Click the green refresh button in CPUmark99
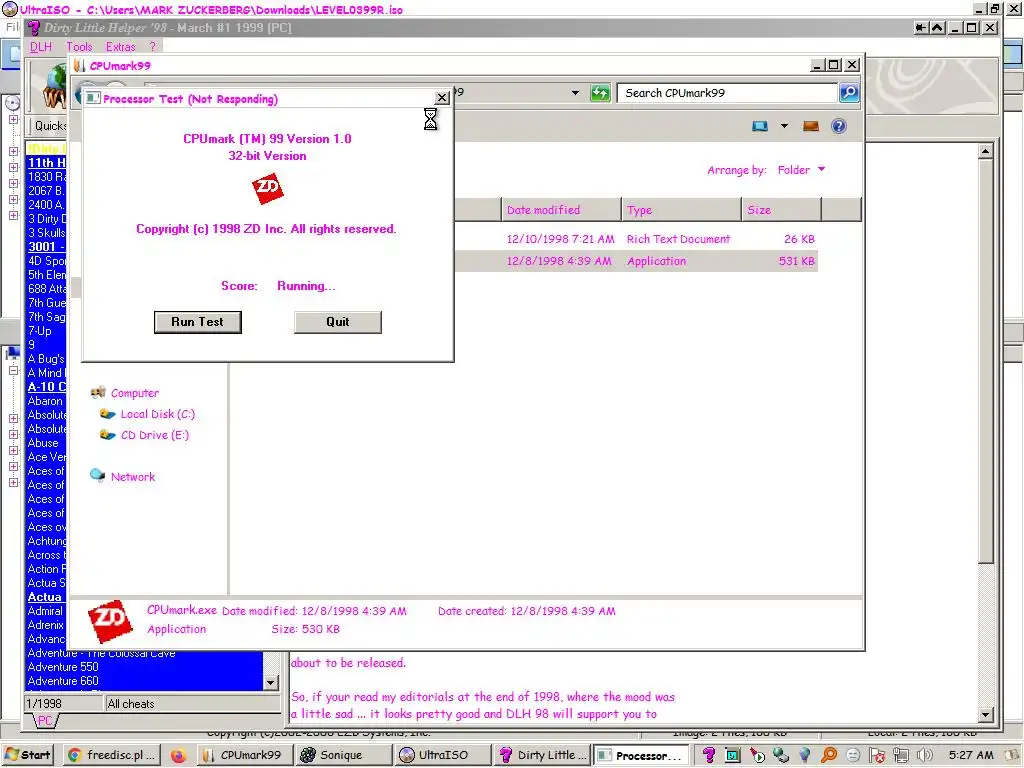The width and height of the screenshot is (1024, 768). (600, 93)
